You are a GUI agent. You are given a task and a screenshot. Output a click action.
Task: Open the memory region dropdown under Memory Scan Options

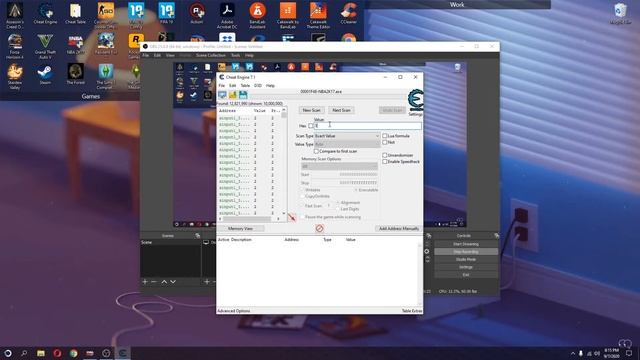(339, 166)
